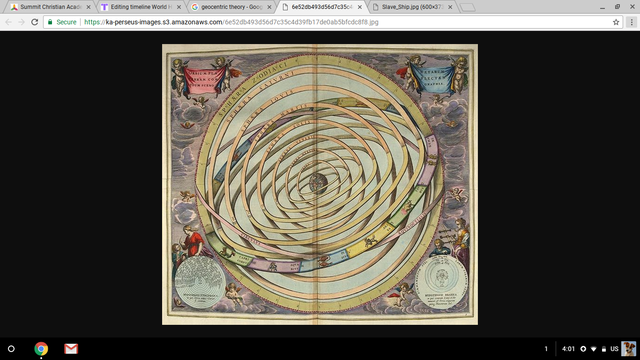This screenshot has width=640, height=360.
Task: Close the Slave_Ship.jpg tab
Action: [x=450, y=7]
